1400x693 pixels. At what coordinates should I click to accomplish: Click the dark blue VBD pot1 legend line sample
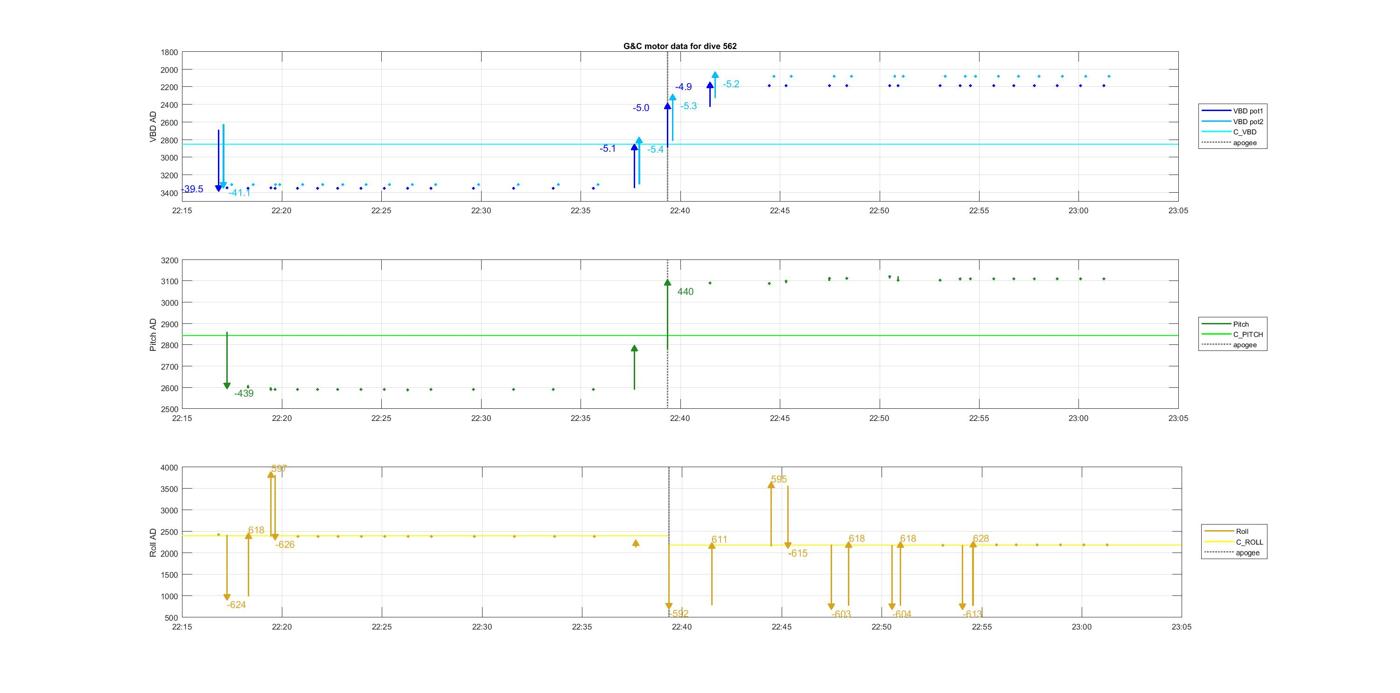click(1216, 111)
